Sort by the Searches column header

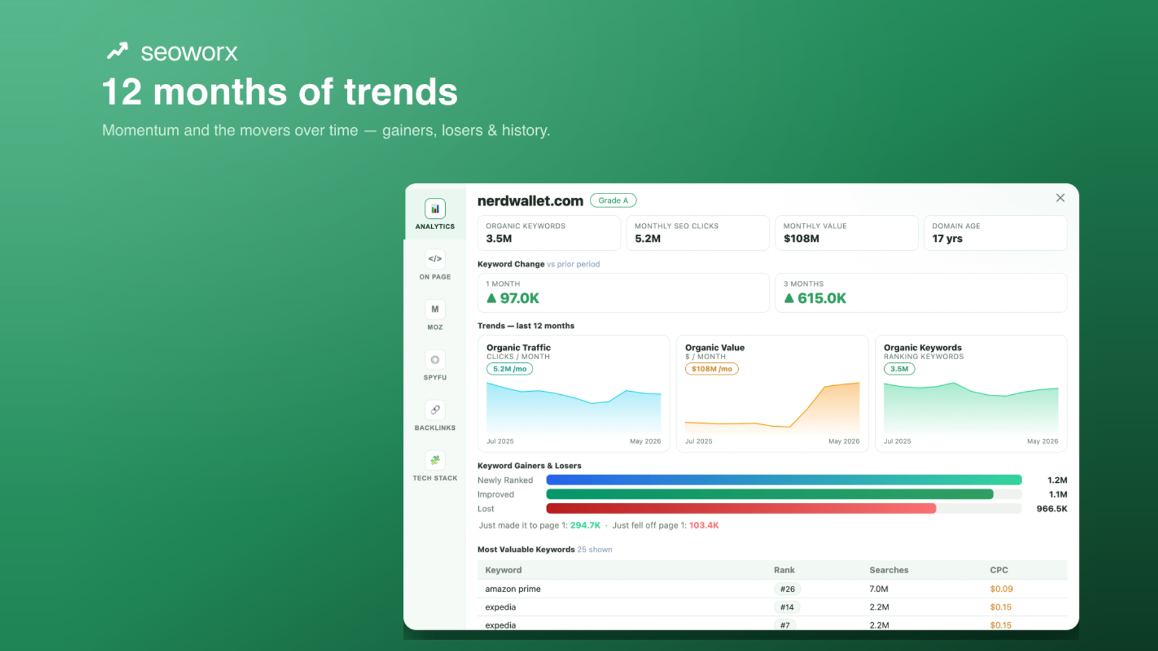pyautogui.click(x=888, y=570)
